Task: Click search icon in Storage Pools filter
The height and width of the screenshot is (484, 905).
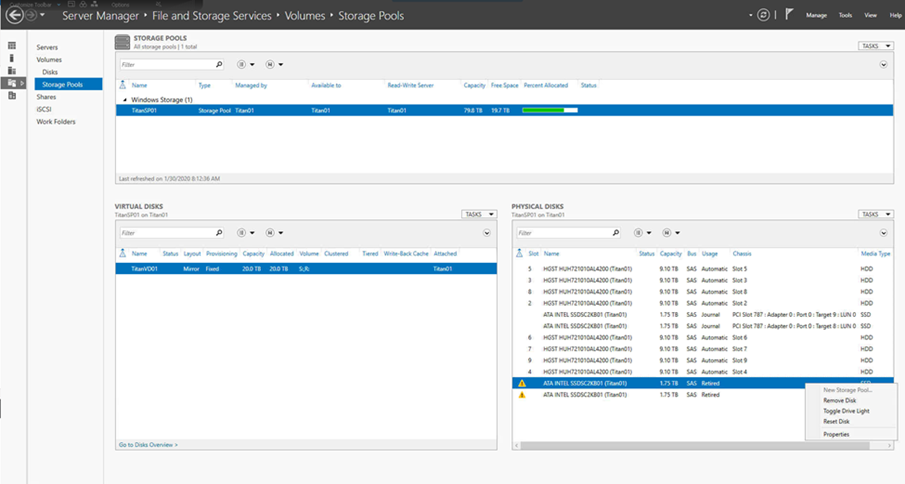Action: click(x=219, y=65)
